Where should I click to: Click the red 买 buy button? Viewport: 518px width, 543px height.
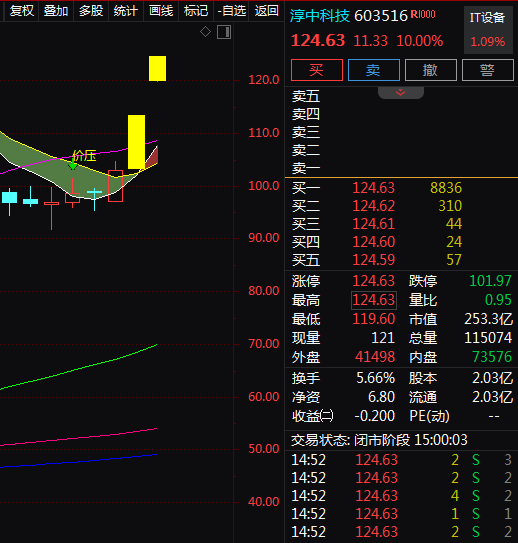pyautogui.click(x=317, y=70)
